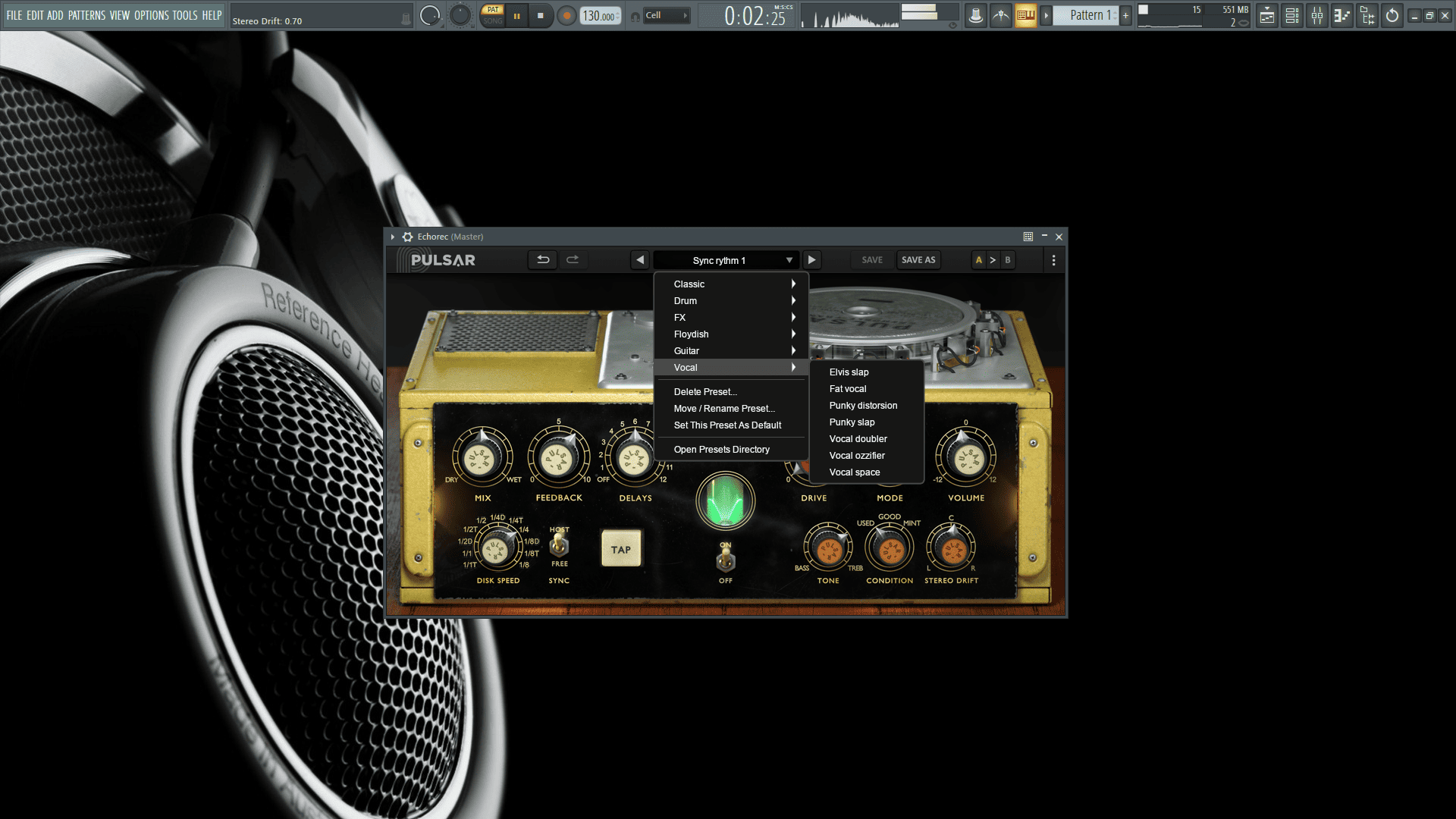Open the TOOLS menu
Image resolution: width=1456 pixels, height=819 pixels.
pos(185,15)
